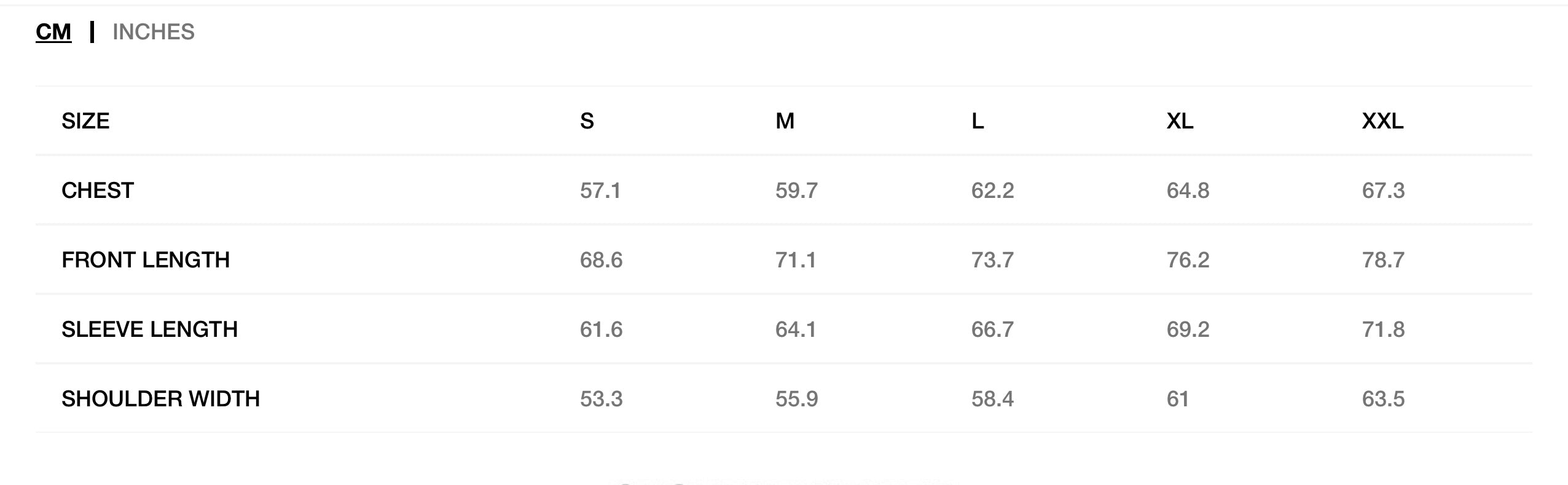Click the 62.2 chest value for L
This screenshot has height=485, width=1568.
[992, 191]
